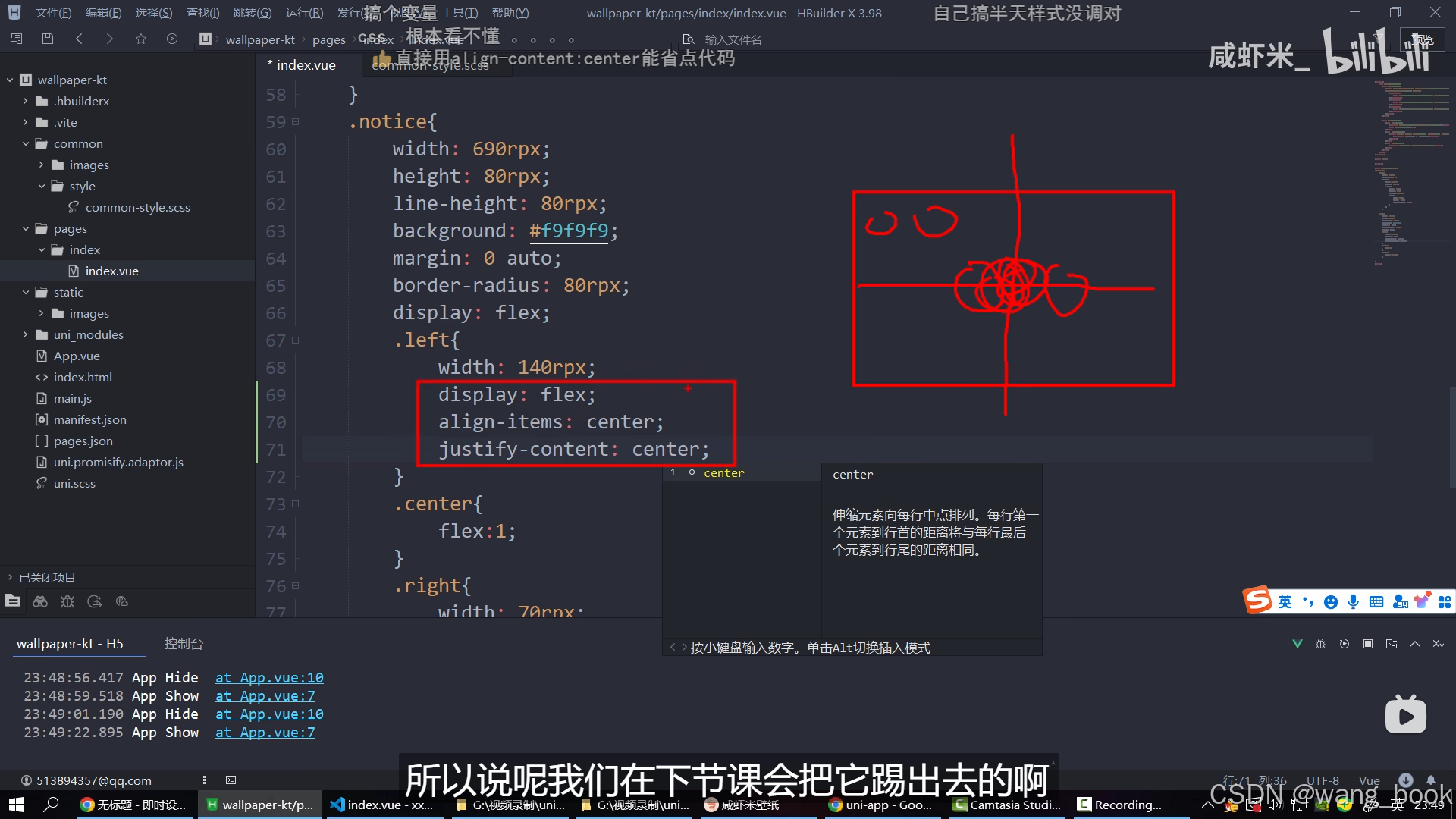
Task: Open App.vue in the project tree
Action: tap(77, 356)
